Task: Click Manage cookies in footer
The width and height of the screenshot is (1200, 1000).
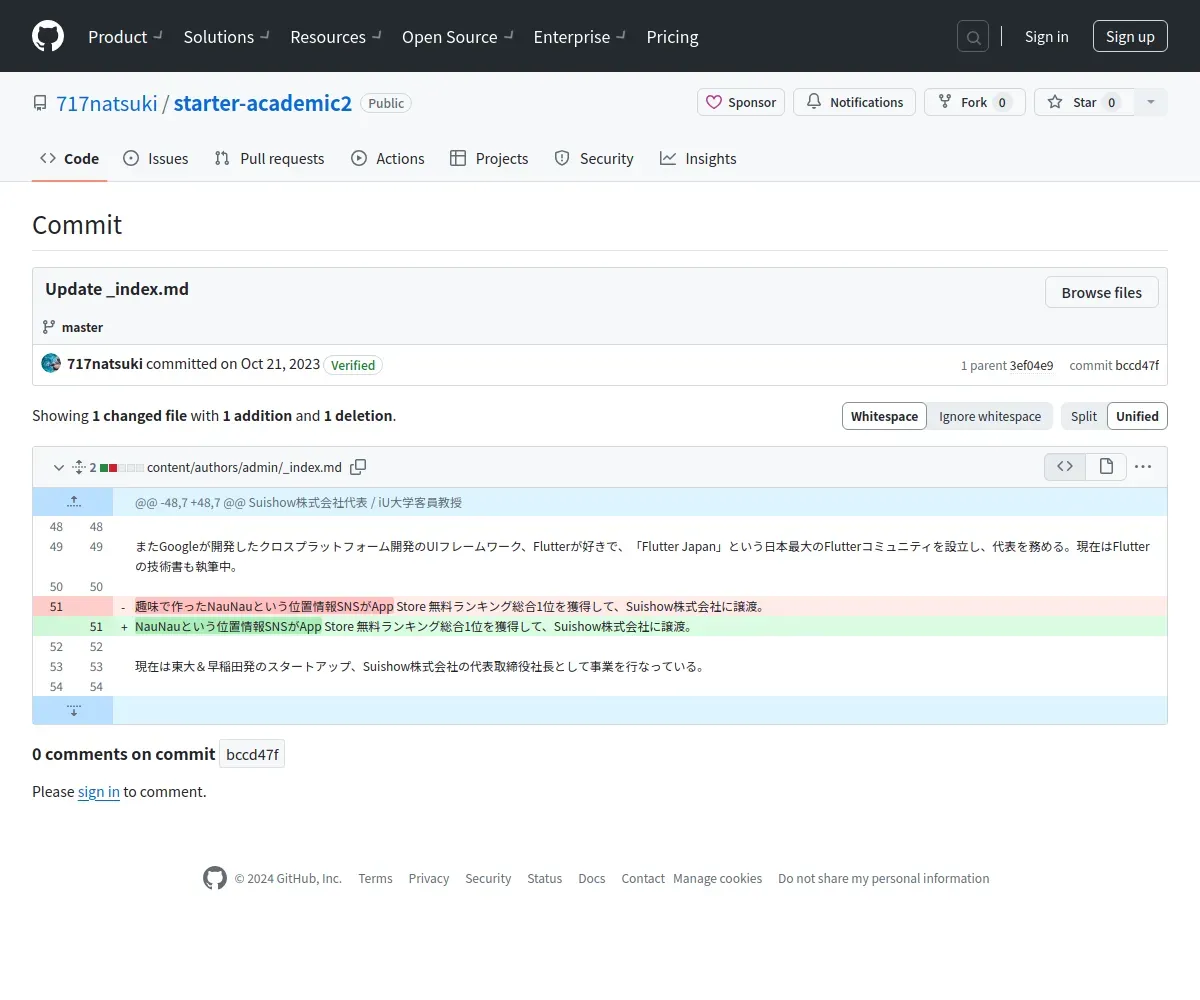Action: pos(718,878)
